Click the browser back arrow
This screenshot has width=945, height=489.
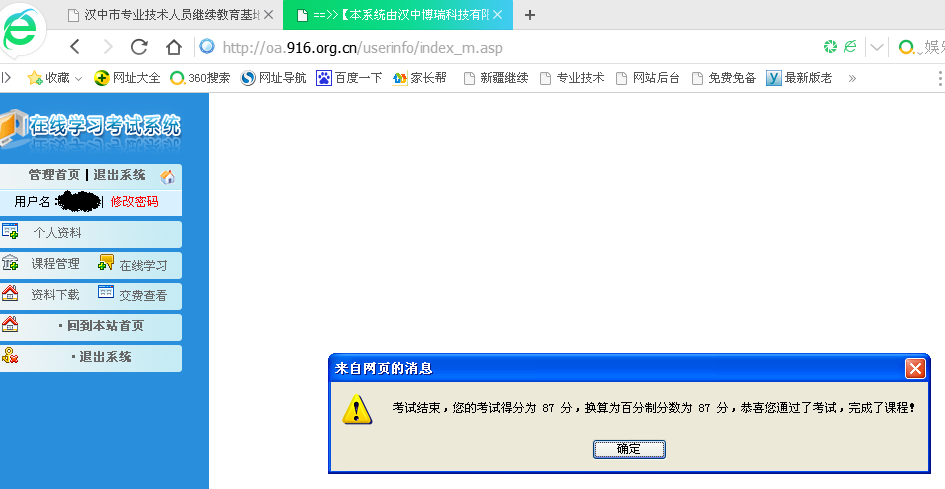75,47
